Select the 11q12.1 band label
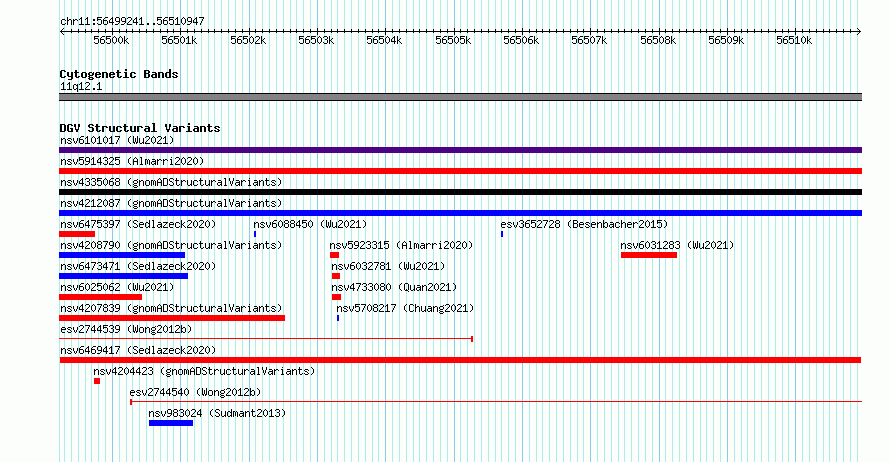 [x=81, y=86]
